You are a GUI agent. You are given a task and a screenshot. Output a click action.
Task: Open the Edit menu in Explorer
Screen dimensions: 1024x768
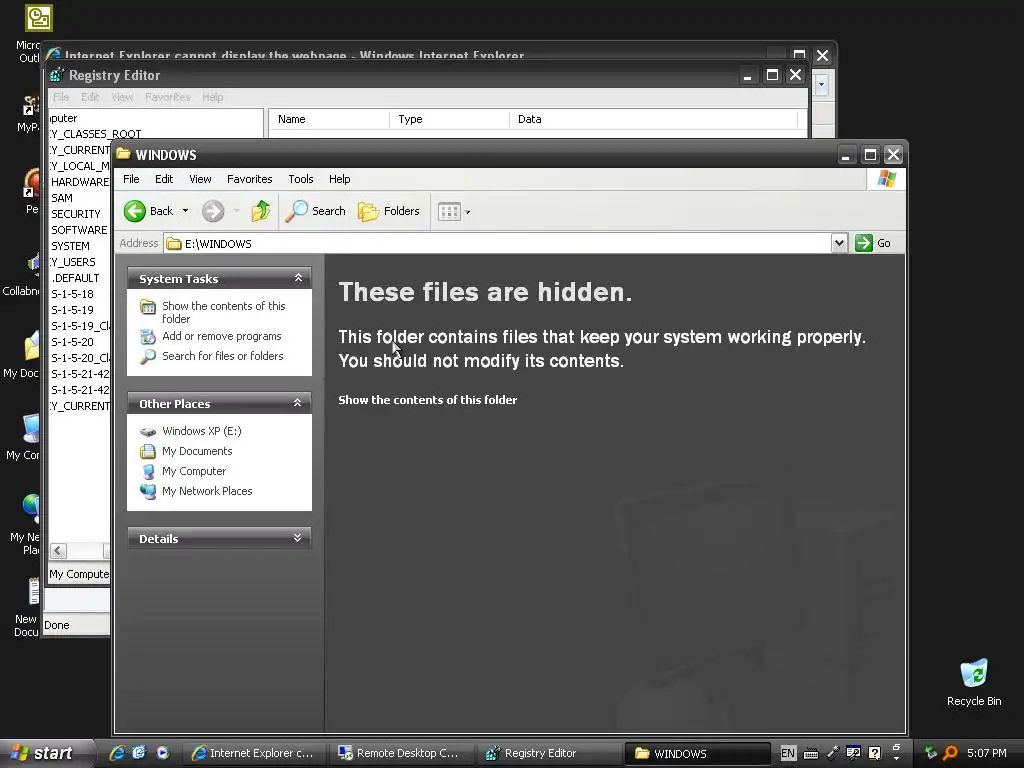(164, 179)
